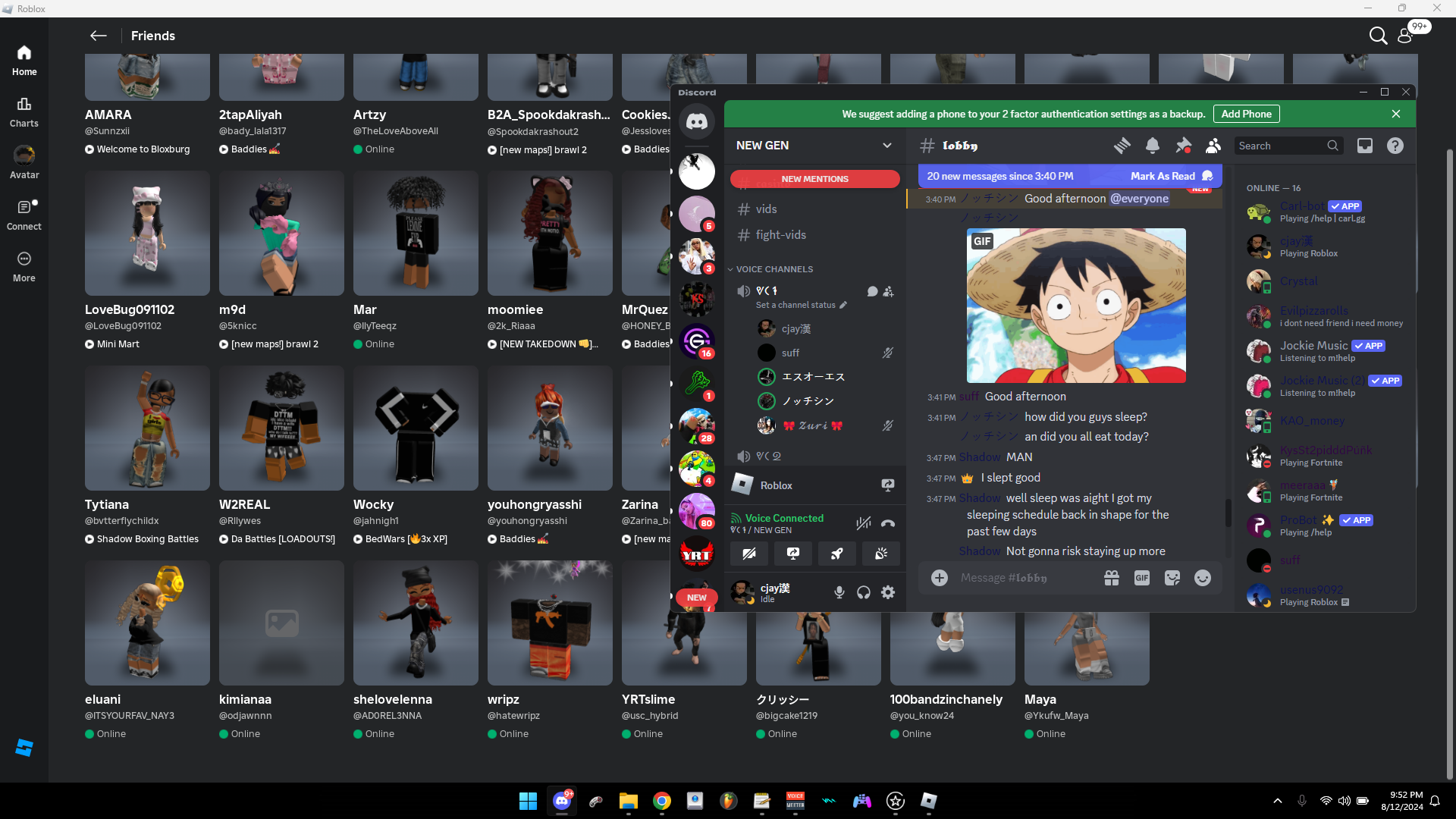Click the Message #lobby input field

[1024, 578]
